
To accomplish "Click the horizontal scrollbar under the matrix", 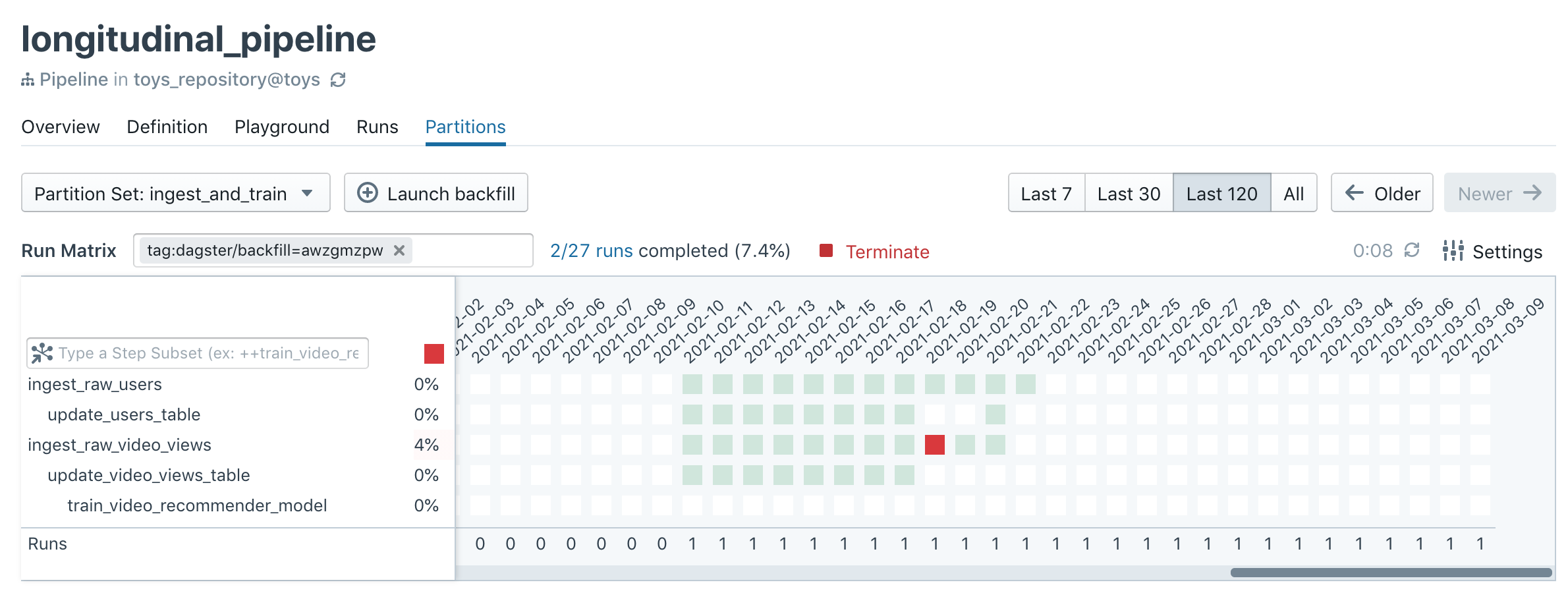I will (1391, 573).
